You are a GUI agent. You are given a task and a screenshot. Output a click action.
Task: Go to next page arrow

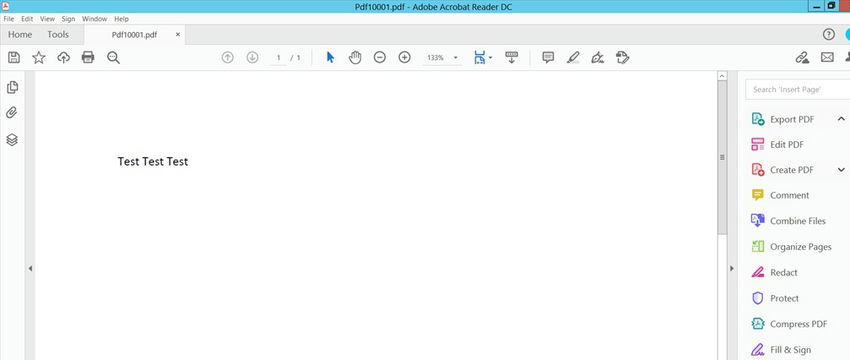pos(252,57)
